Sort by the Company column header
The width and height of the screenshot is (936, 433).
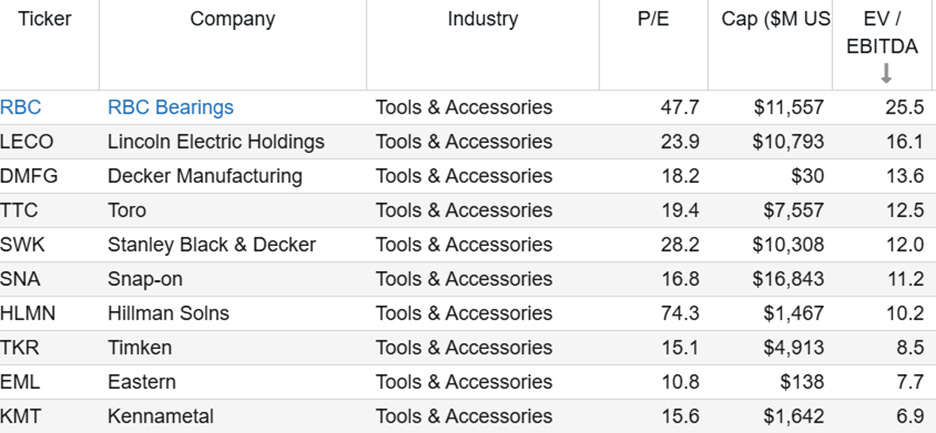coord(233,19)
